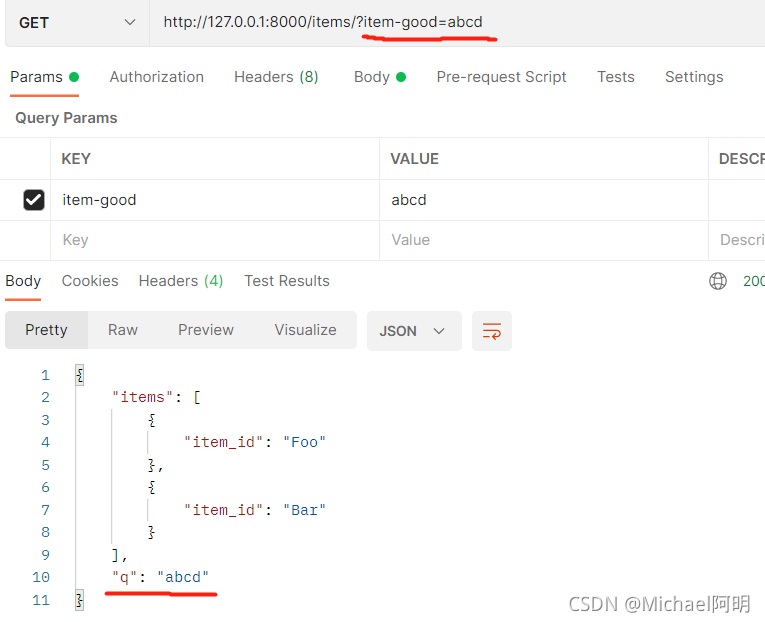Viewport: 765px width, 622px height.
Task: Click the "abcd" response value
Action: 183,578
